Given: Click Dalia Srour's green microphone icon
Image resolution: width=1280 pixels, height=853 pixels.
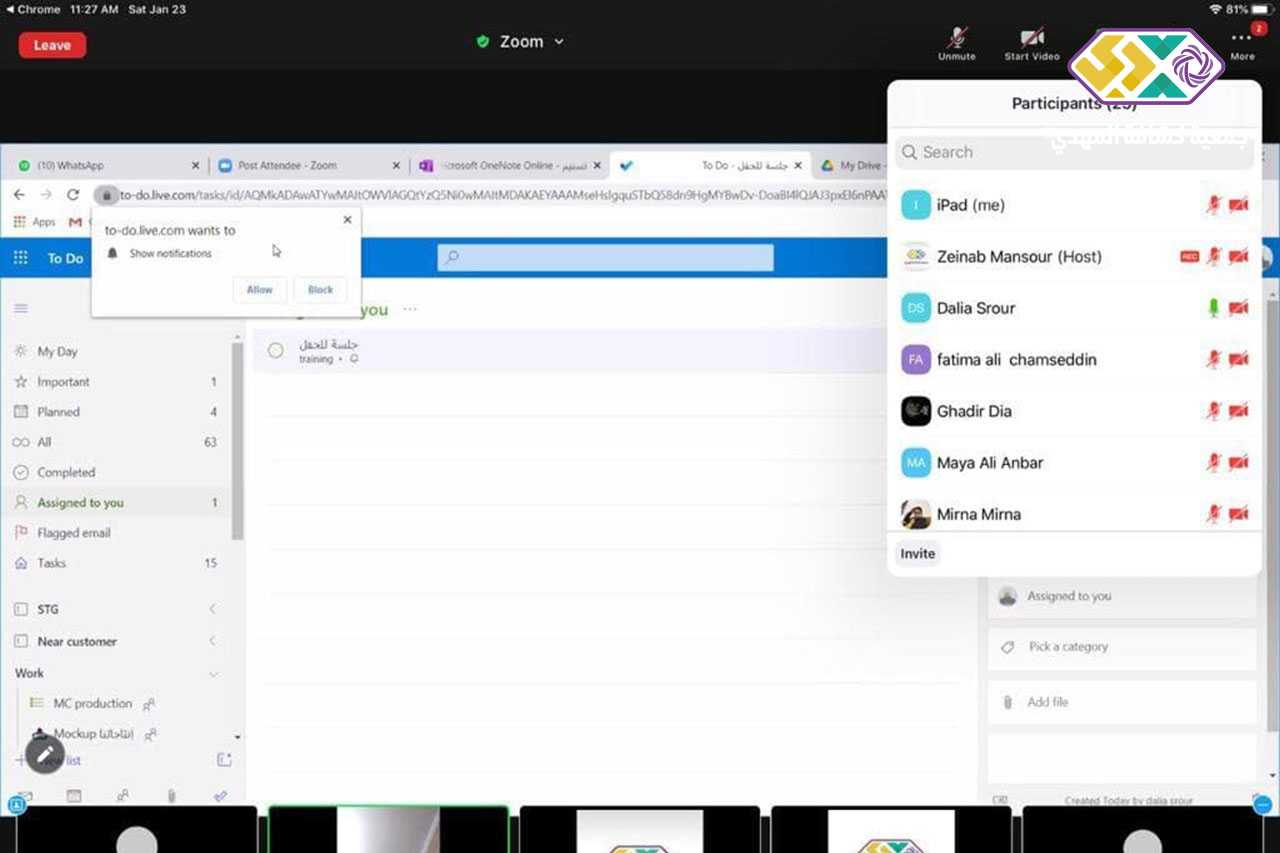Looking at the screenshot, I should point(1213,308).
